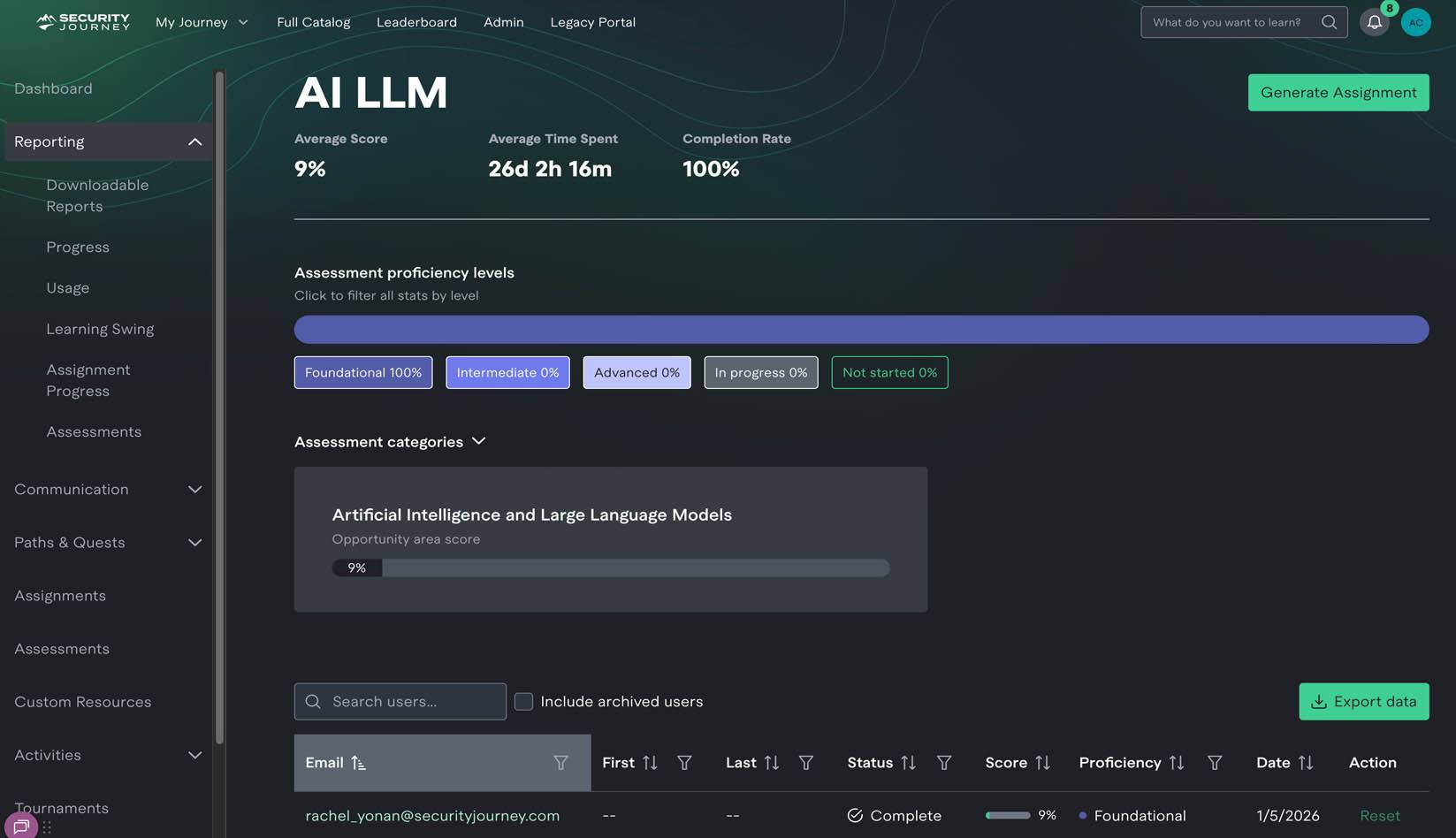Screen dimensions: 1456x838
Task: Open the notifications bell
Action: click(x=1374, y=22)
